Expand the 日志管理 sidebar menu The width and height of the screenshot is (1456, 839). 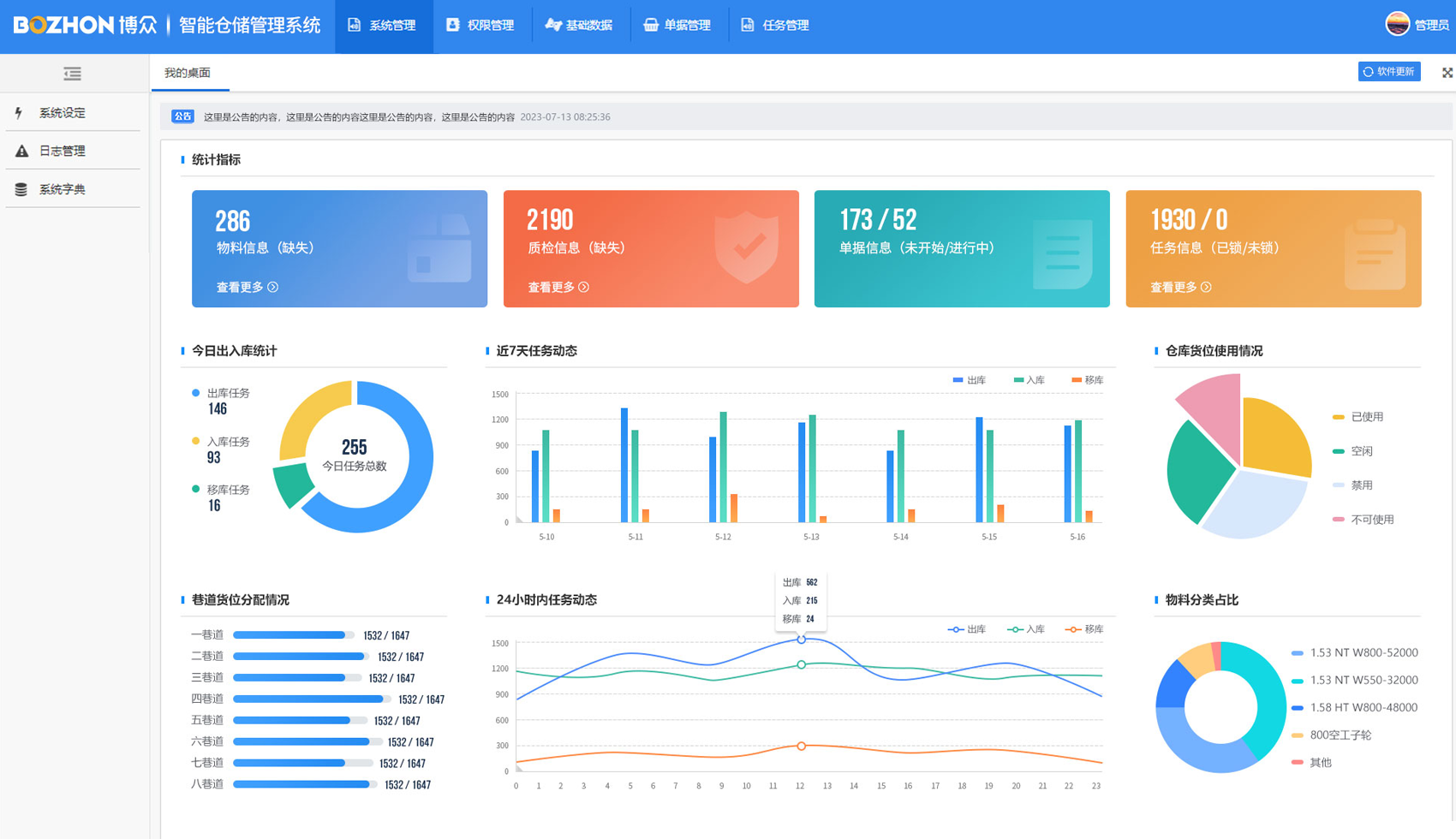click(x=63, y=152)
